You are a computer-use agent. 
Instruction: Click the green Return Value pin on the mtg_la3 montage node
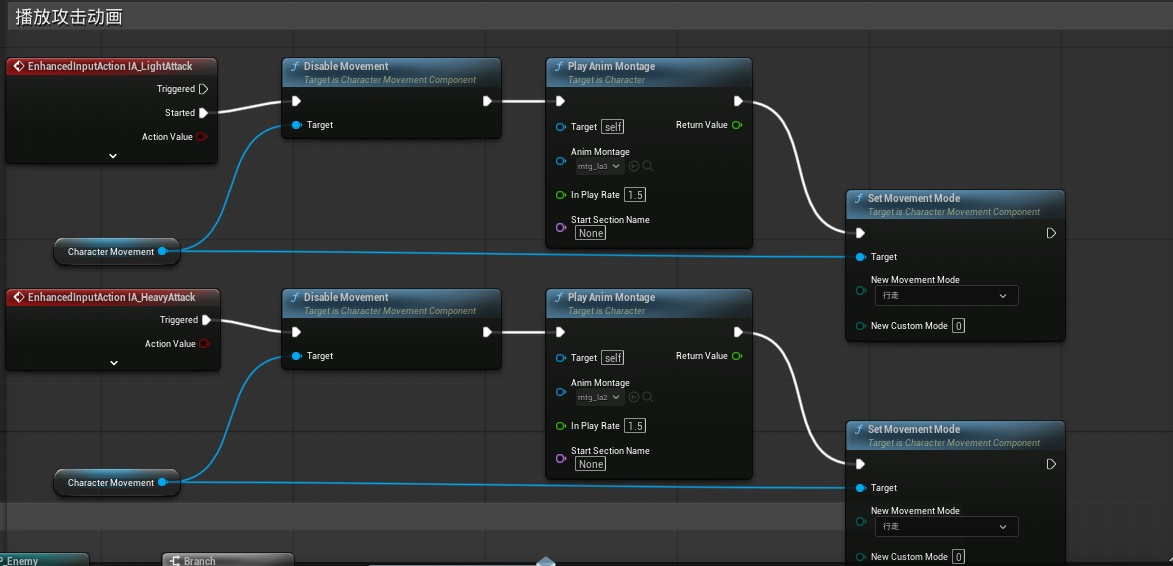tap(737, 125)
